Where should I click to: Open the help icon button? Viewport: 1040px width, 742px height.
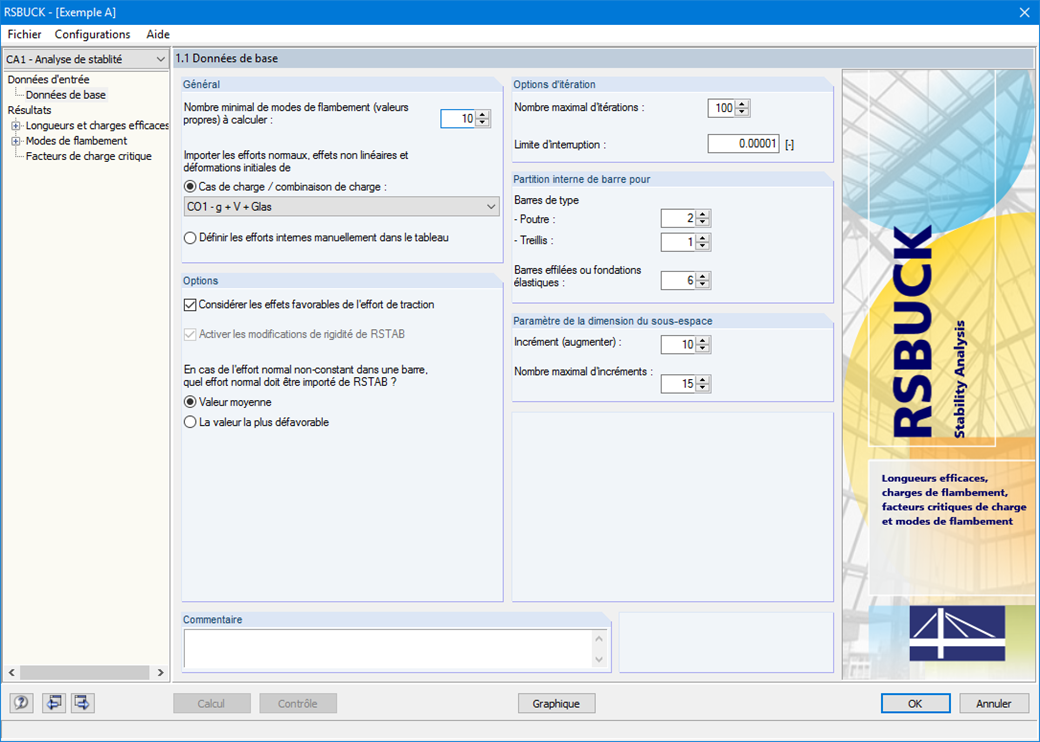coord(21,703)
